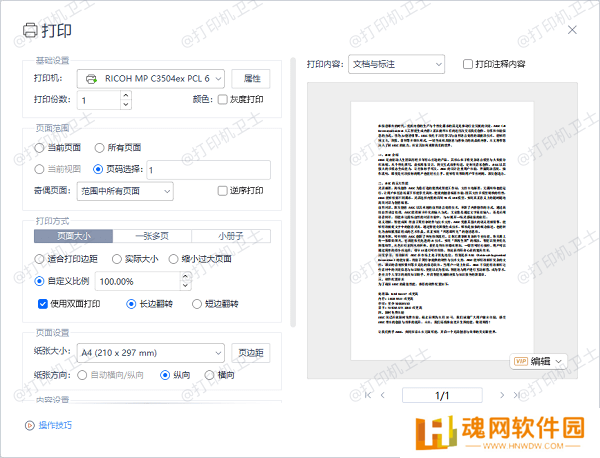This screenshot has height=458, width=600.
Task: Go to first page of preview
Action: point(368,395)
